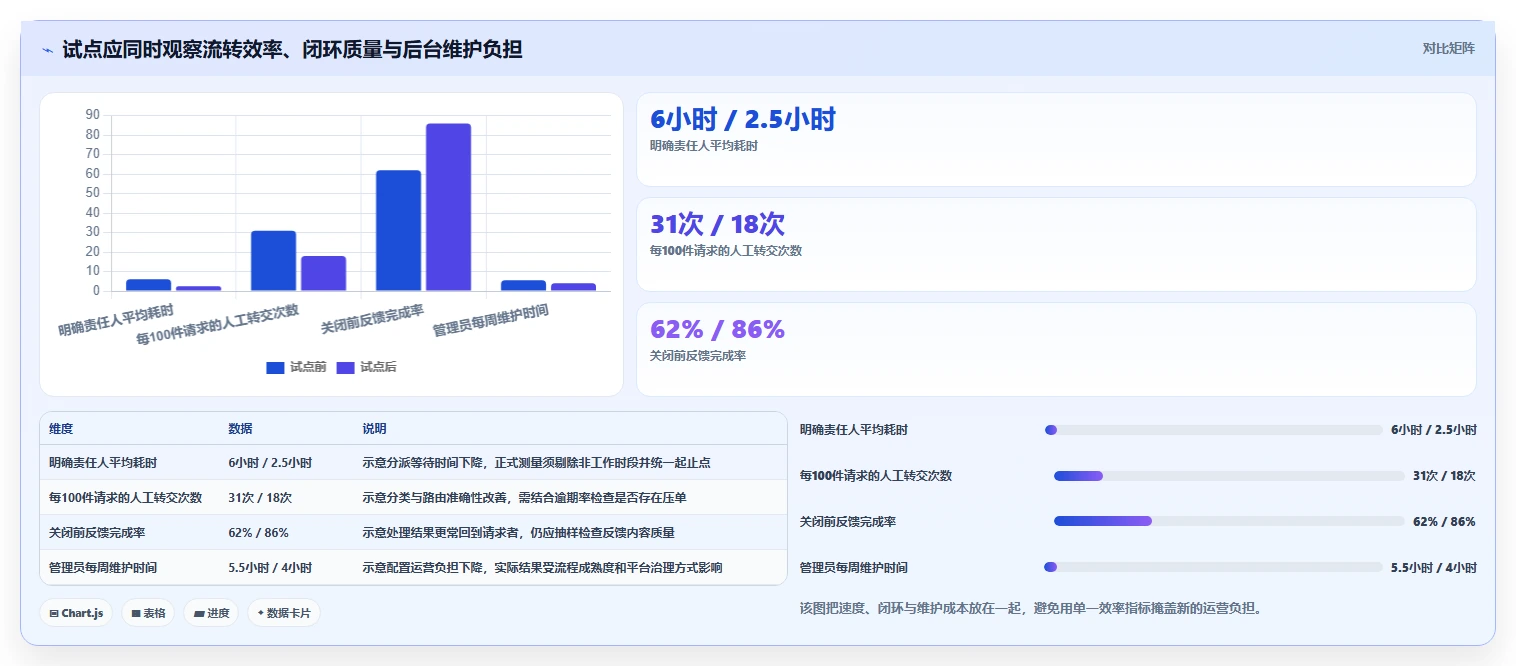Click the 每100件请求的人工转交次数 label in the progress list
Viewport: 1516px width, 666px height.
click(x=876, y=476)
